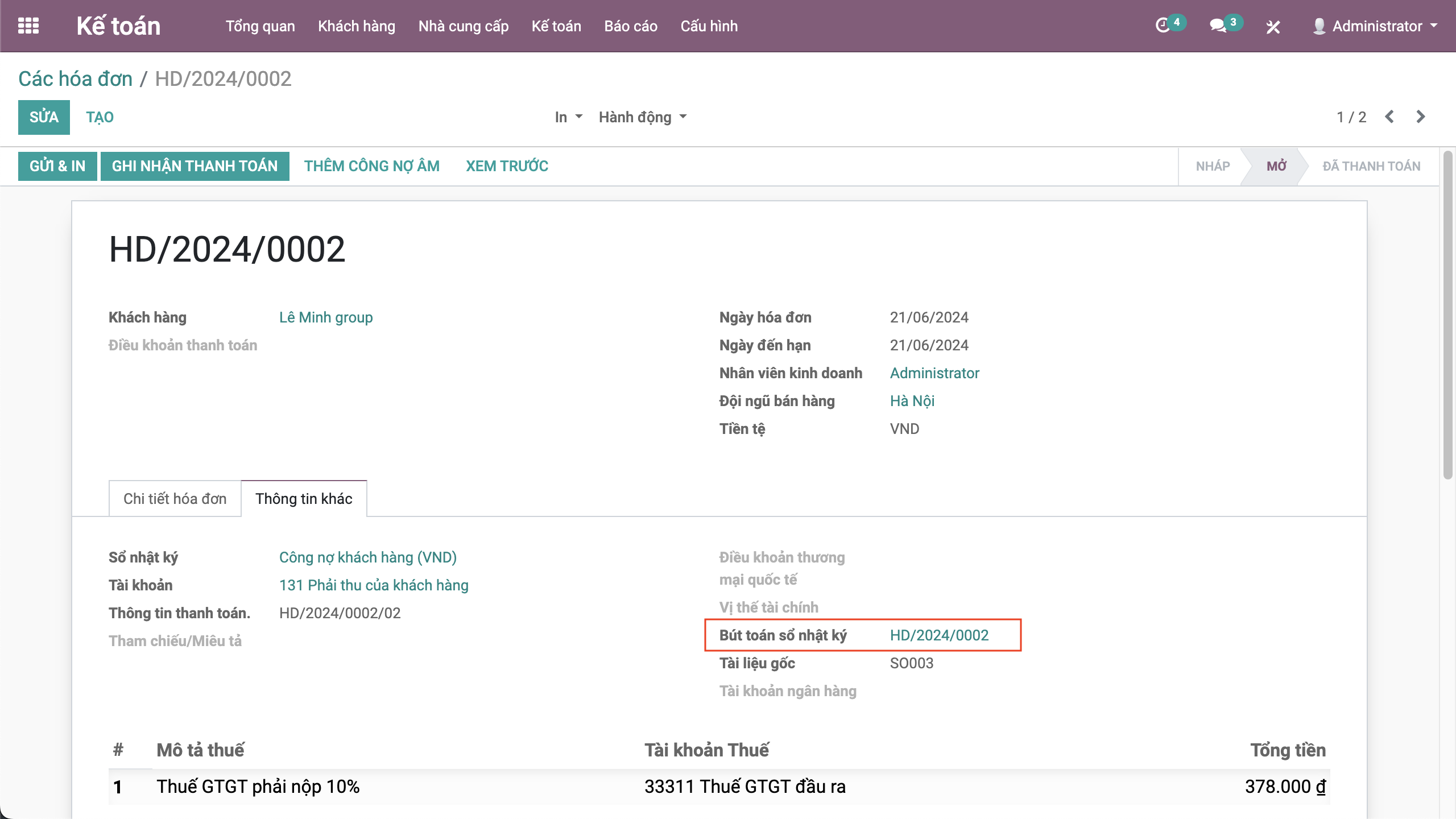The image size is (1456, 819).
Task: Open the Khách hàng menu
Action: click(357, 26)
